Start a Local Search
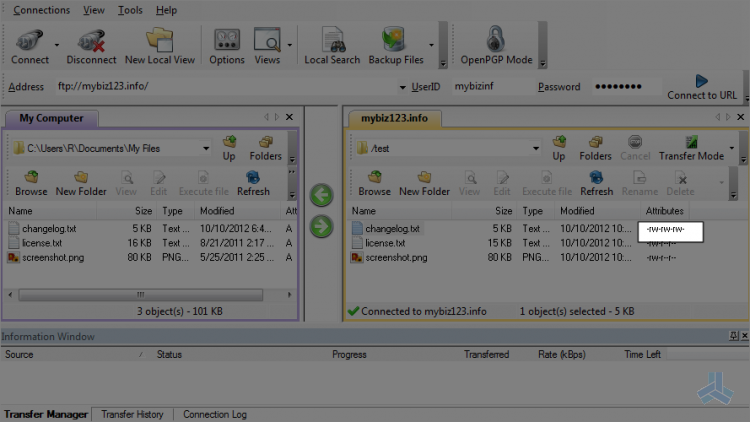 [332, 46]
